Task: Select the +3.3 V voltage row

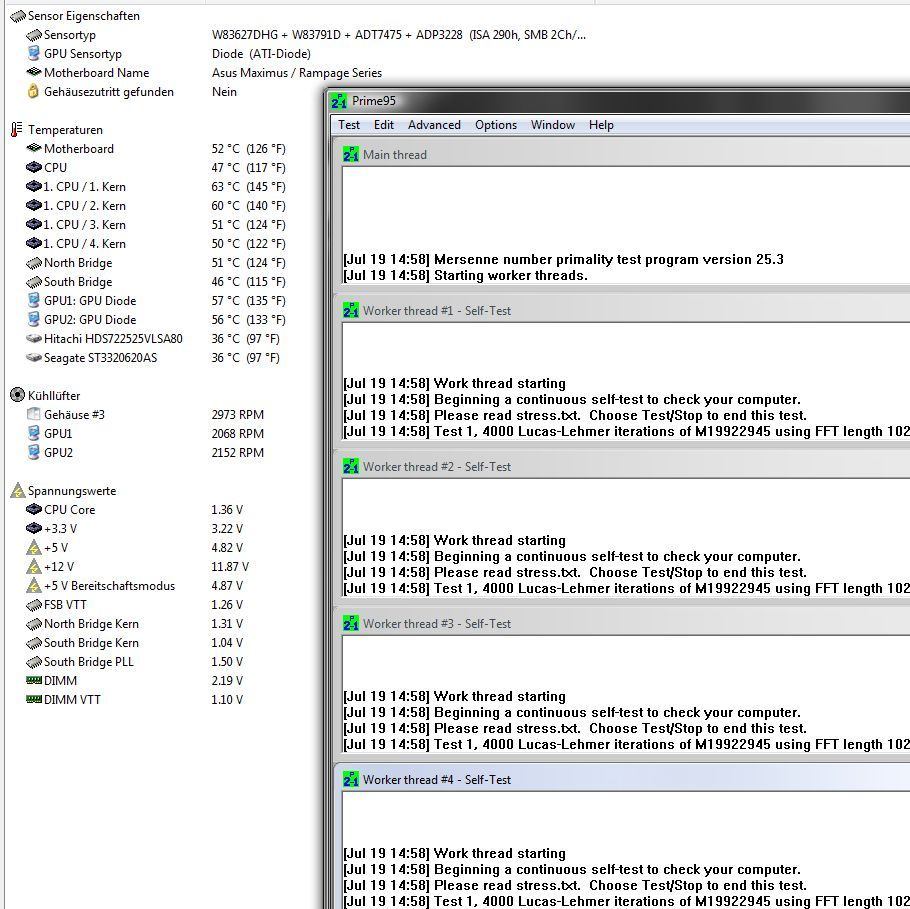Action: click(135, 529)
